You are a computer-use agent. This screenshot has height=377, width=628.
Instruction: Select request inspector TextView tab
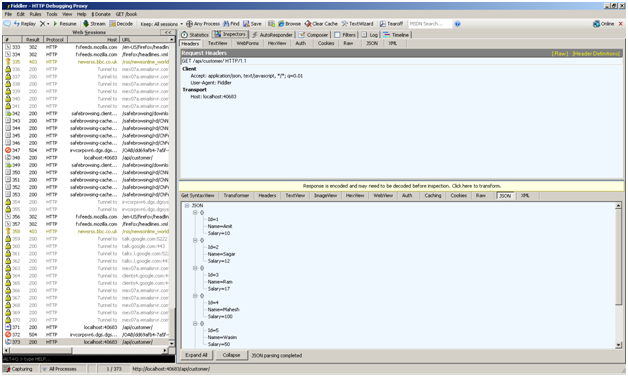(x=217, y=43)
